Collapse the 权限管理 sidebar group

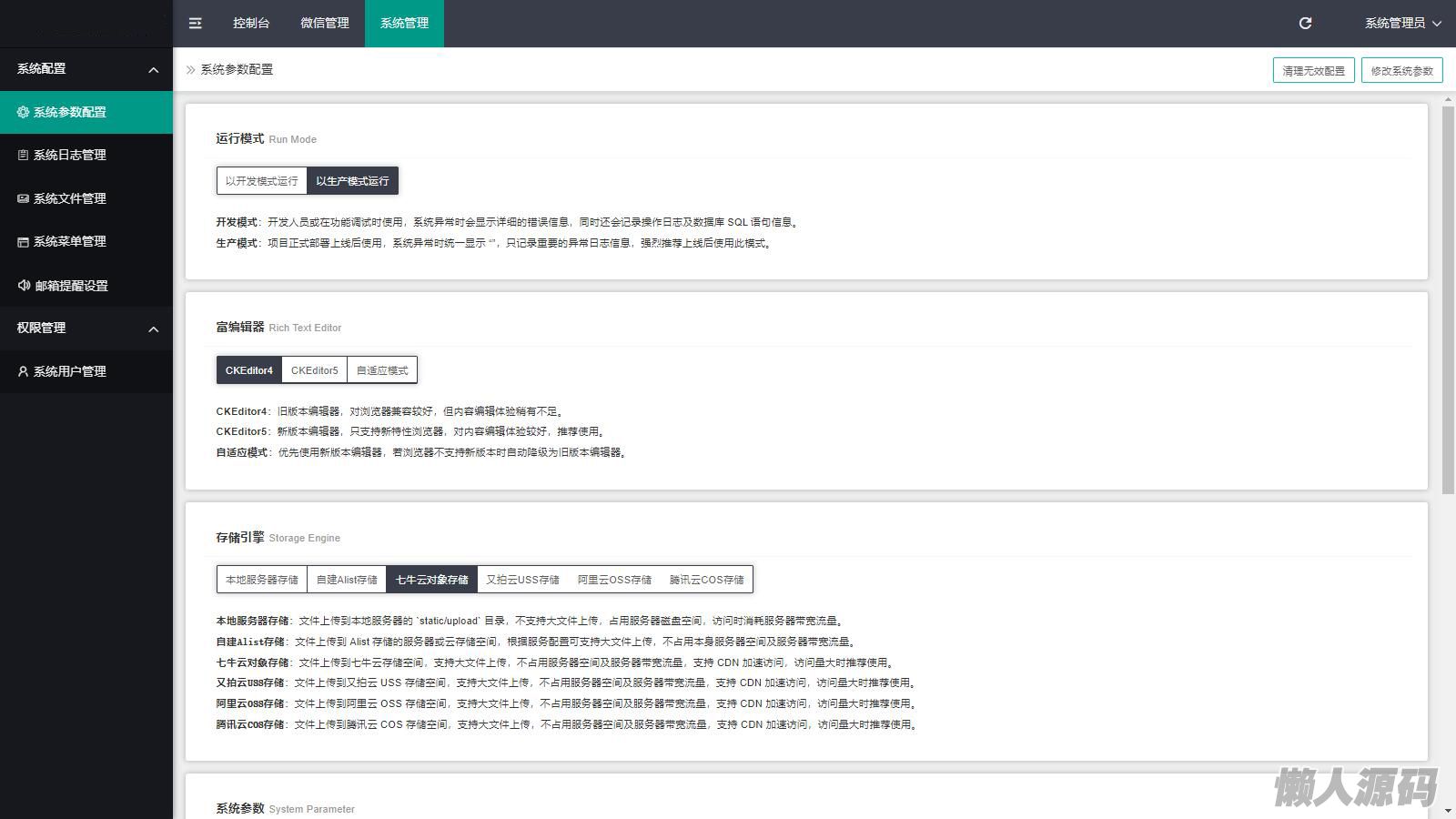[153, 329]
